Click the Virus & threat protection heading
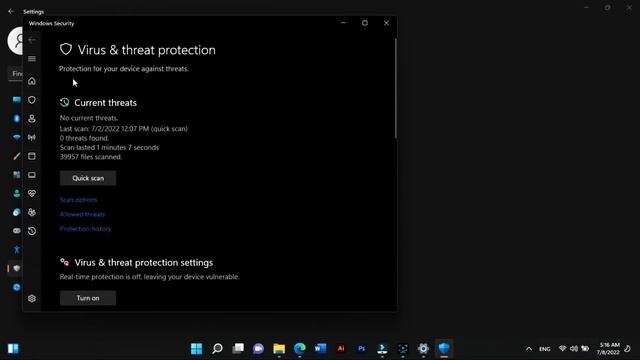Image resolution: width=640 pixels, height=360 pixels. 147,50
